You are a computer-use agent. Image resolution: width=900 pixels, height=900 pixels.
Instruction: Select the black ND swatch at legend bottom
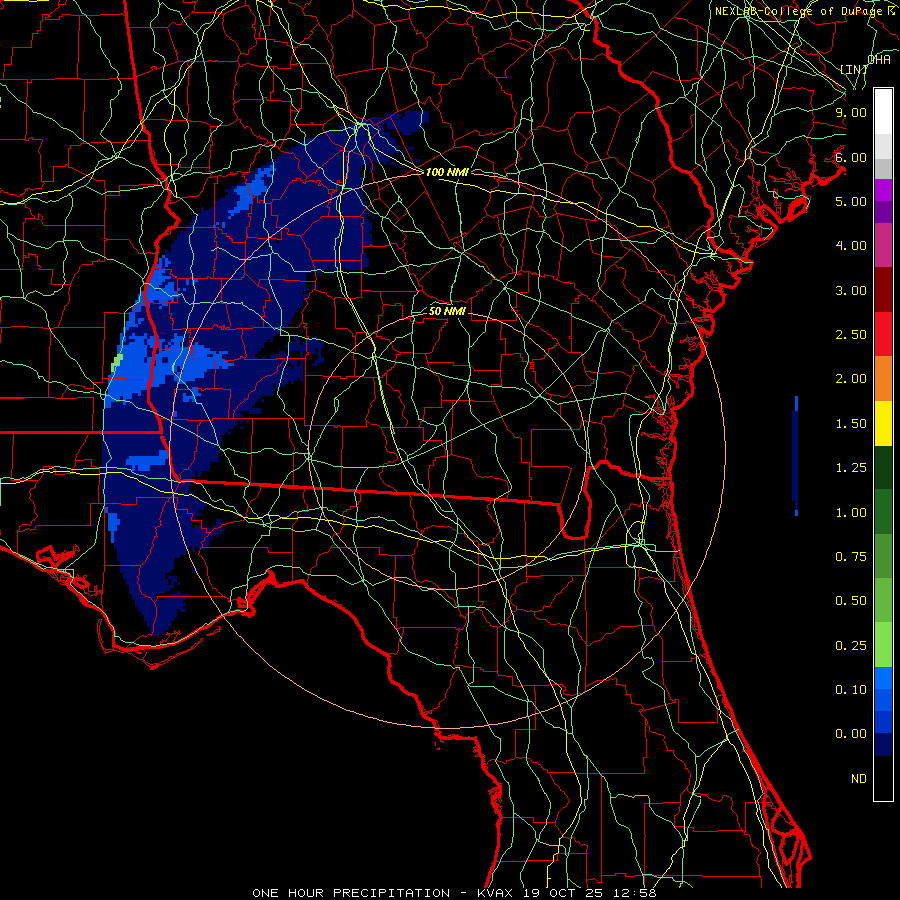tap(883, 778)
